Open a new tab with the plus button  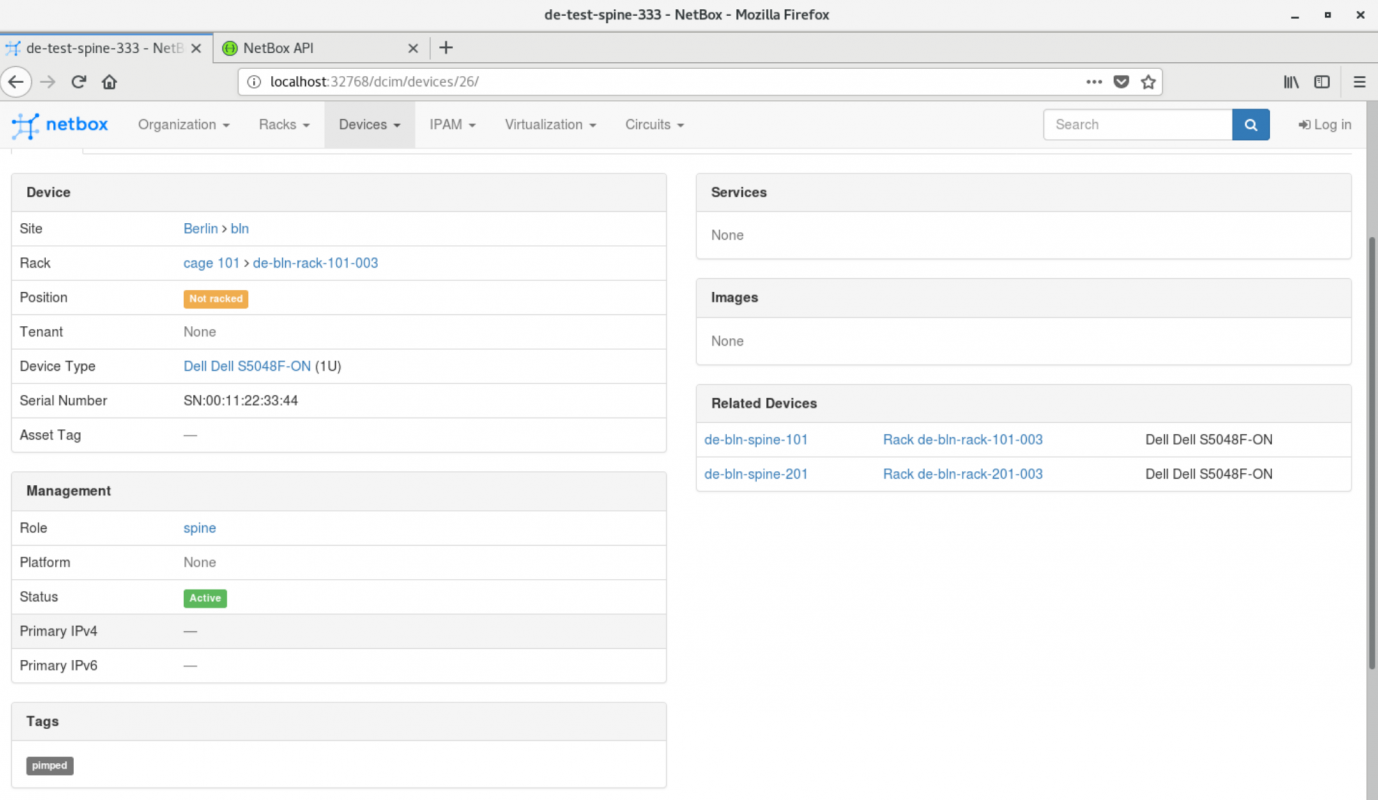coord(446,47)
